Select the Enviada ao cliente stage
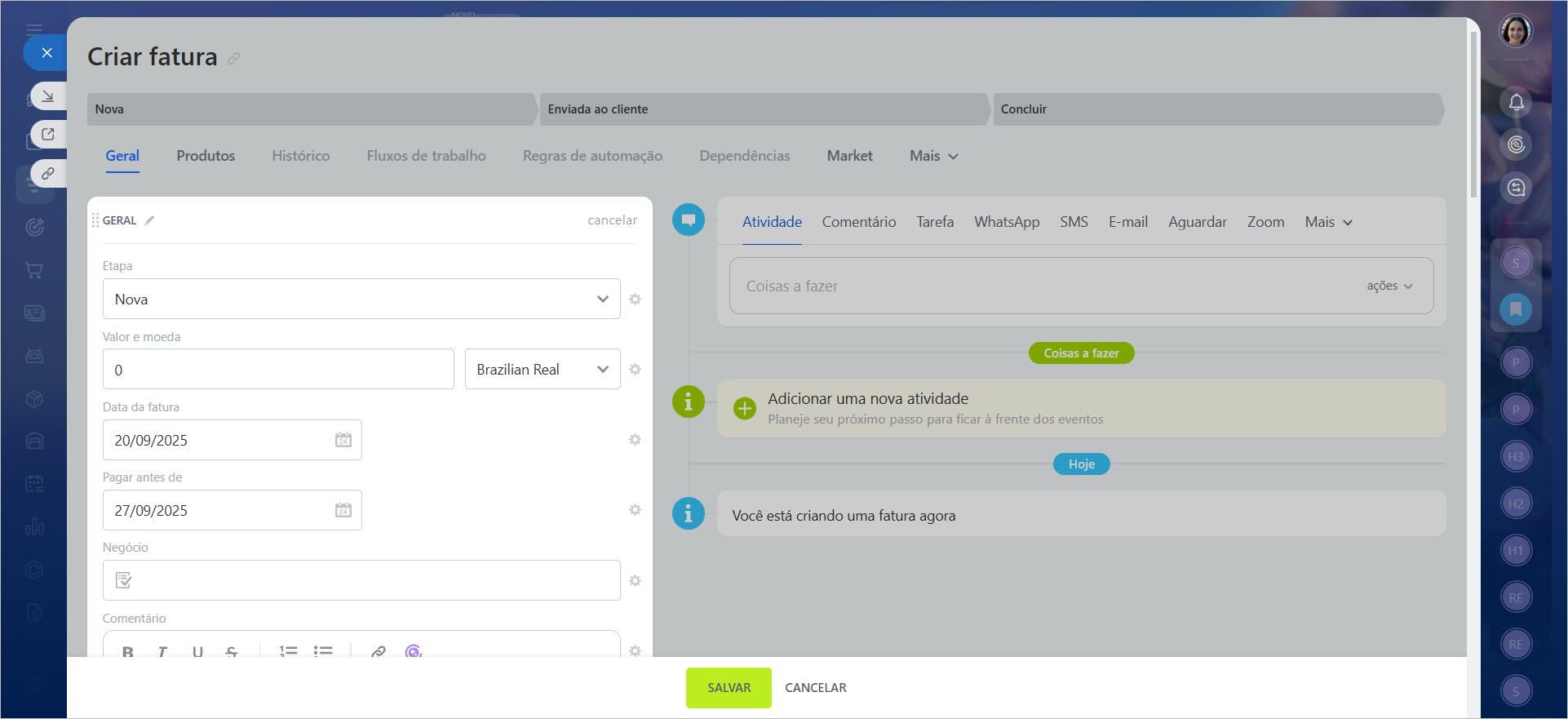The width and height of the screenshot is (1568, 719). (x=763, y=109)
